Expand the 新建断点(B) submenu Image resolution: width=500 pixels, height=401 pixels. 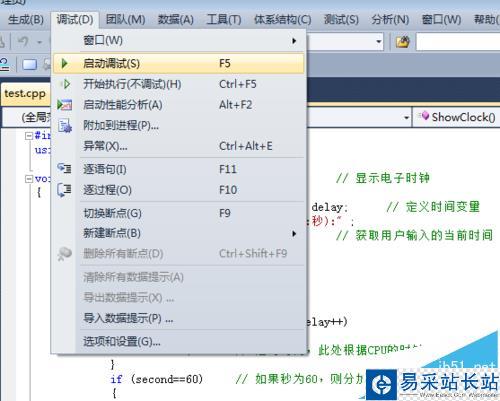click(179, 233)
